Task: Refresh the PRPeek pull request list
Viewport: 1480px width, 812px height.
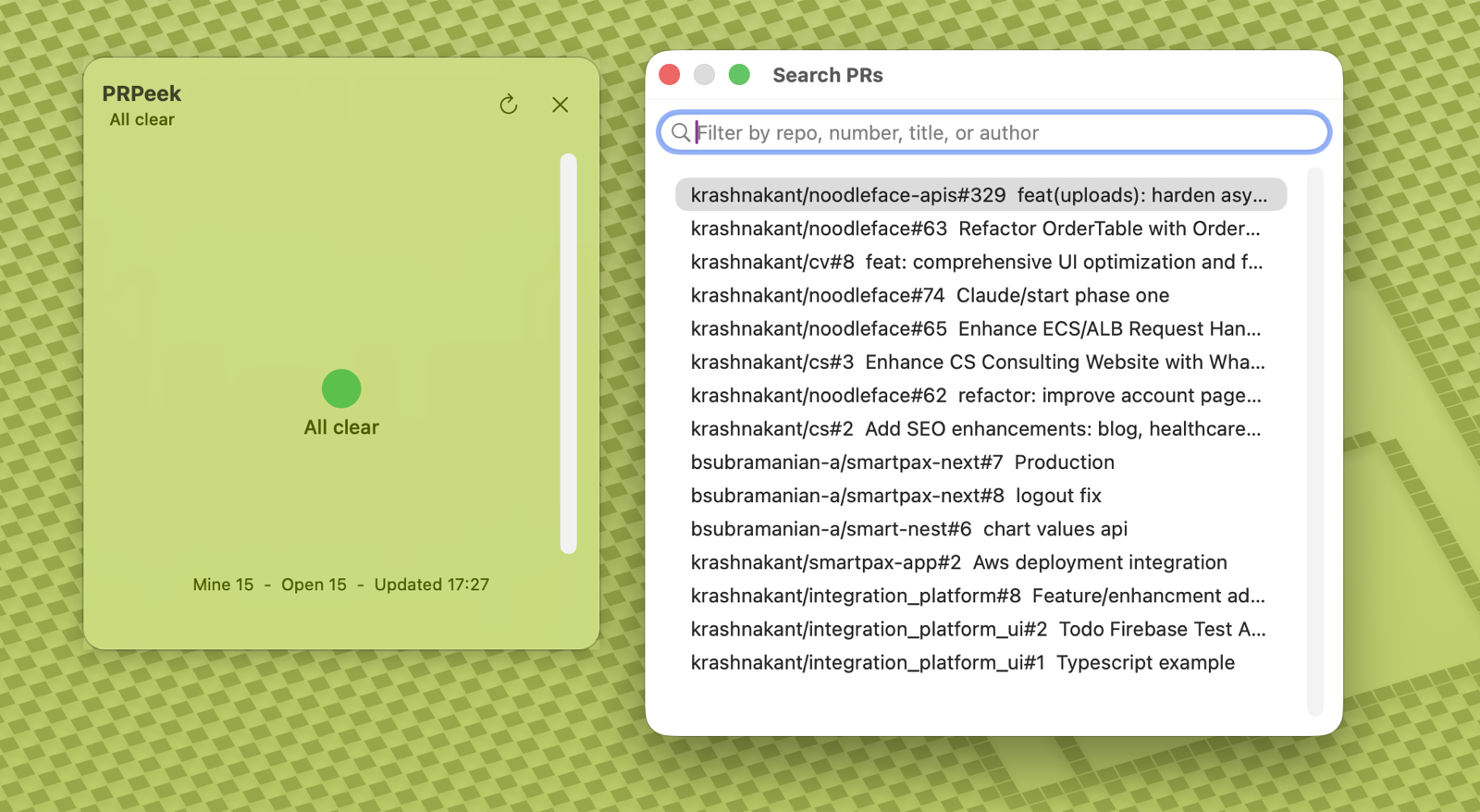Action: (509, 105)
